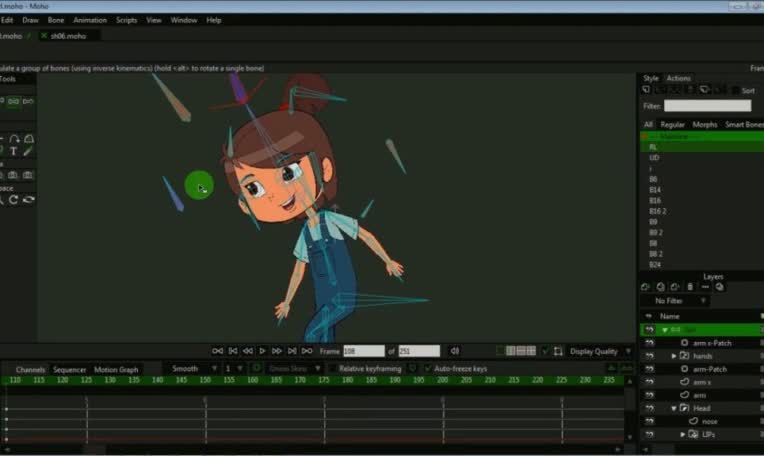Screen dimensions: 764x456
Task: Switch to the Channels timeline tab
Action: pyautogui.click(x=30, y=370)
